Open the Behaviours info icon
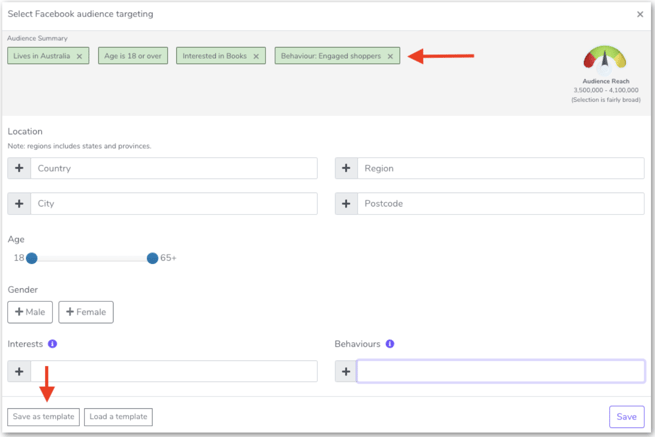 click(390, 344)
